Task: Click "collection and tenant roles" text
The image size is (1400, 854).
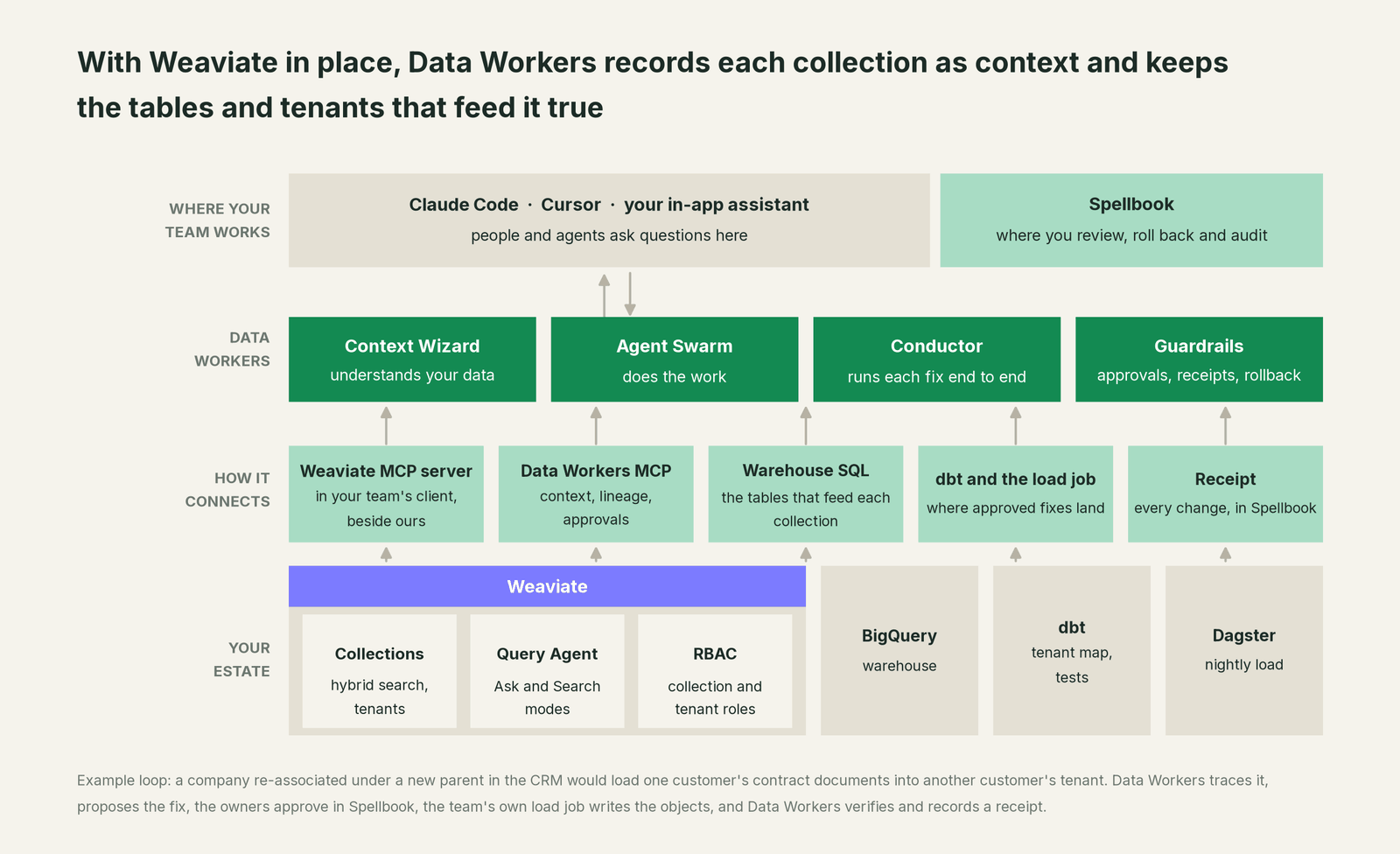Action: click(715, 697)
